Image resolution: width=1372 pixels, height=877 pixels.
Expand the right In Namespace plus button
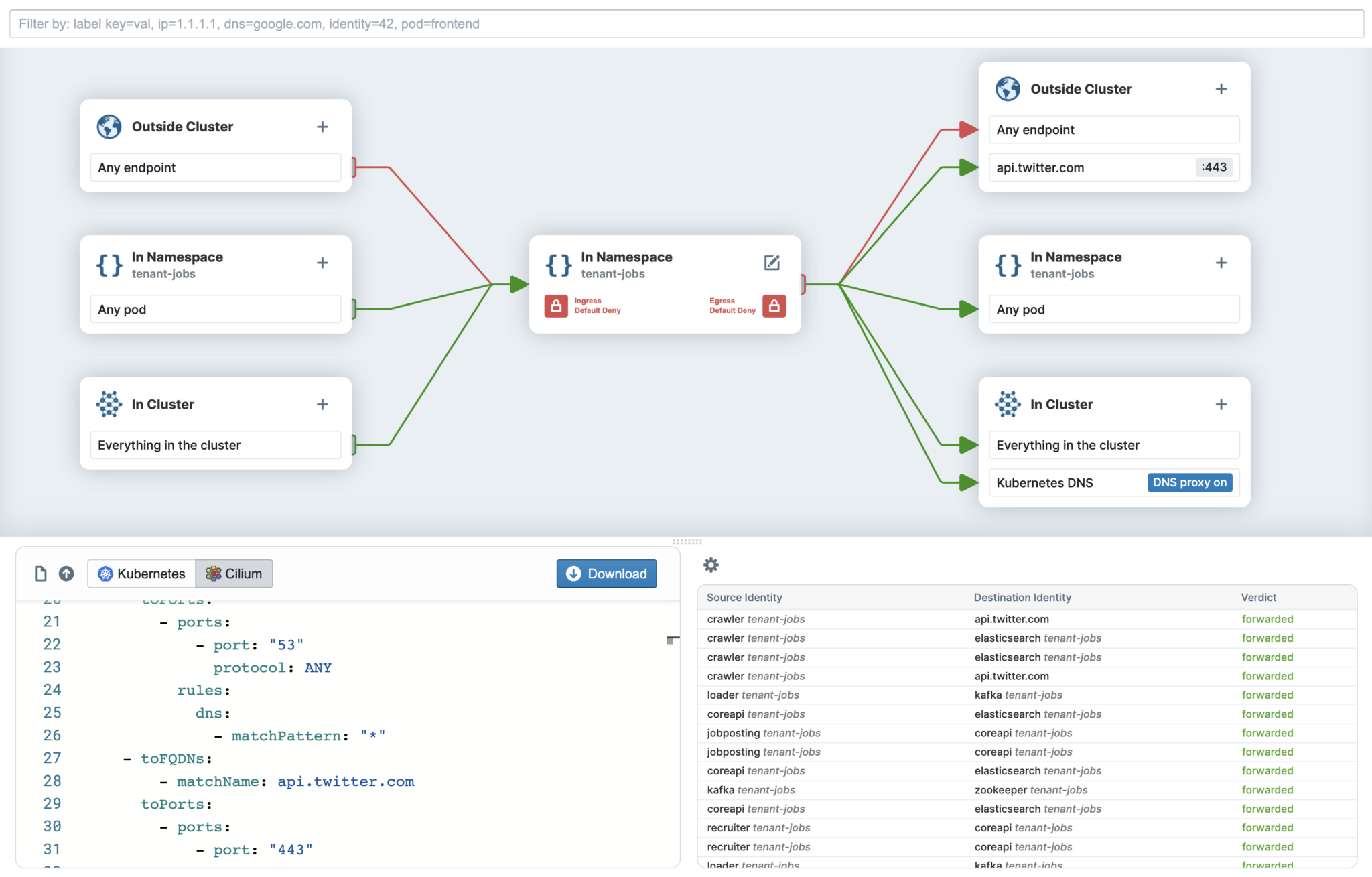[1221, 263]
